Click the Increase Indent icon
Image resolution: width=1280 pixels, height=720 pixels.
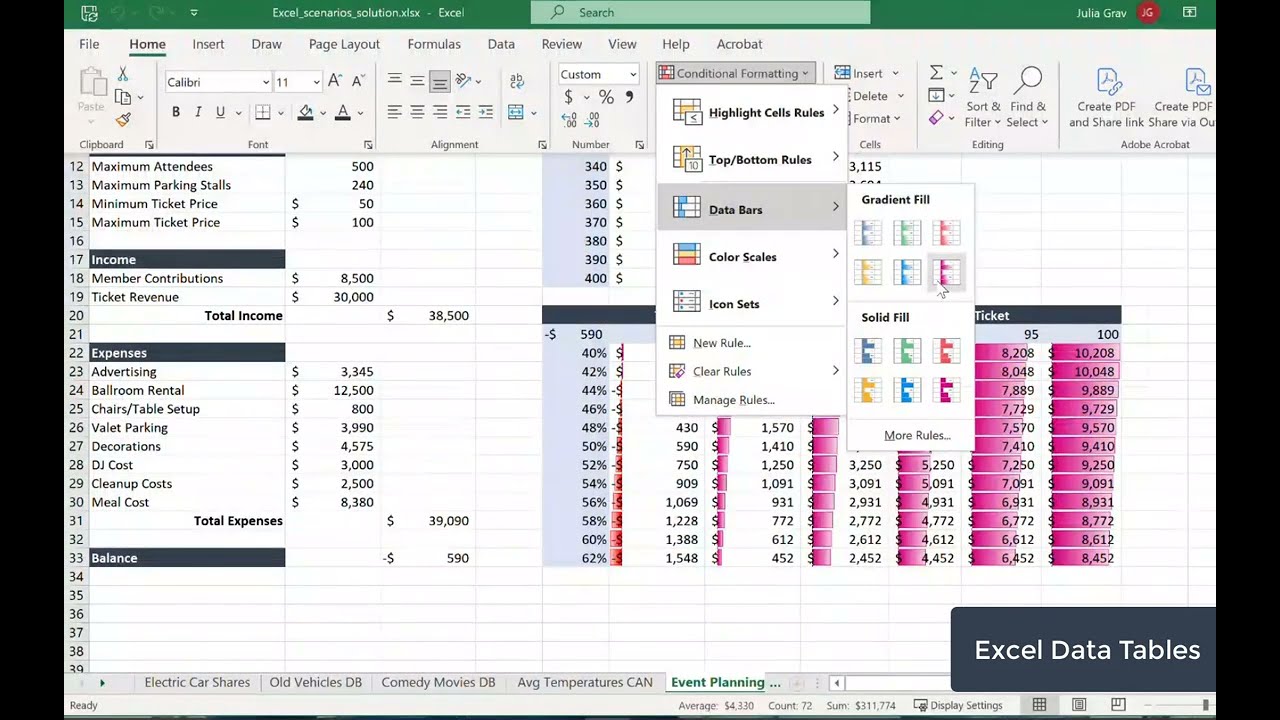pyautogui.click(x=485, y=112)
